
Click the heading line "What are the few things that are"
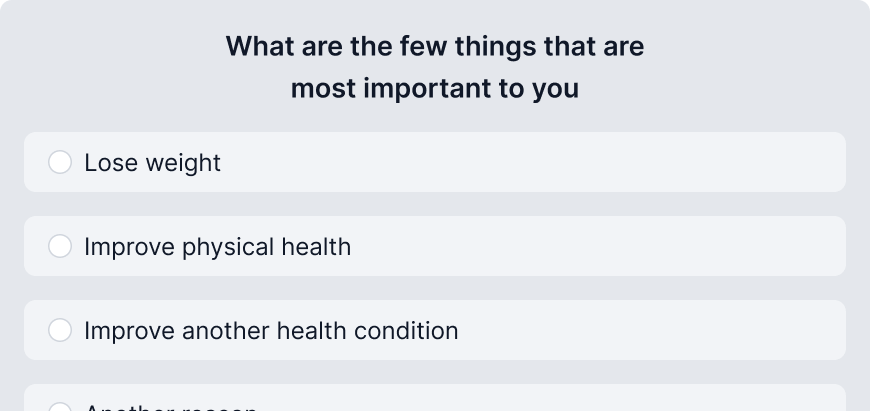pyautogui.click(x=435, y=46)
